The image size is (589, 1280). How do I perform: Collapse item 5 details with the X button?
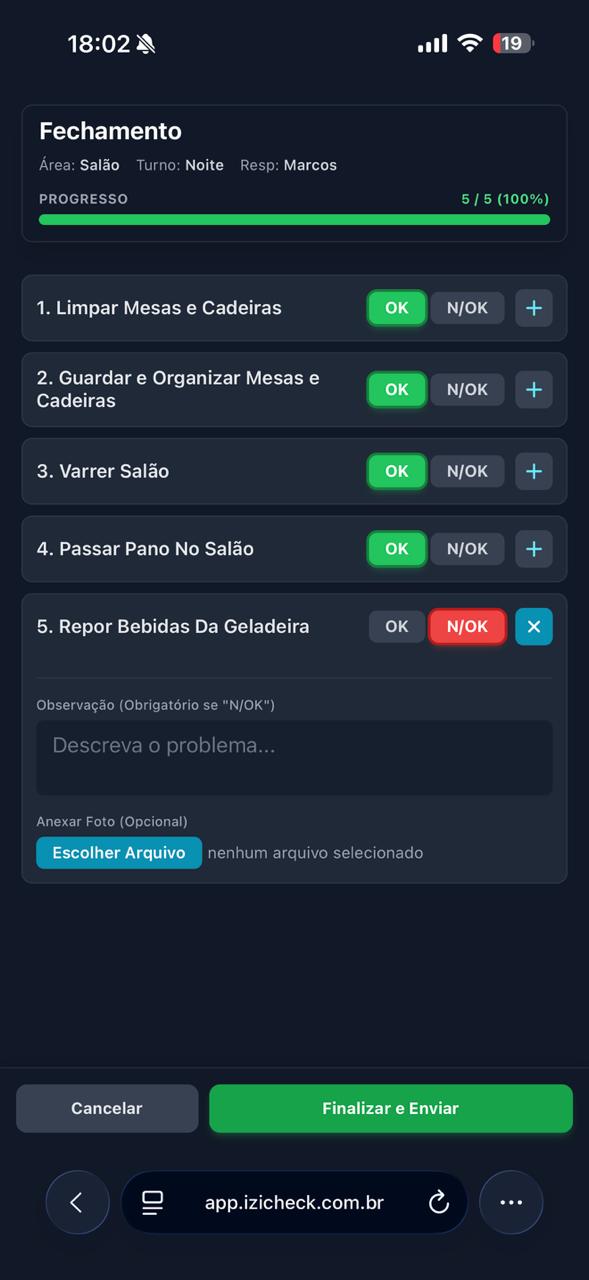[x=533, y=627]
